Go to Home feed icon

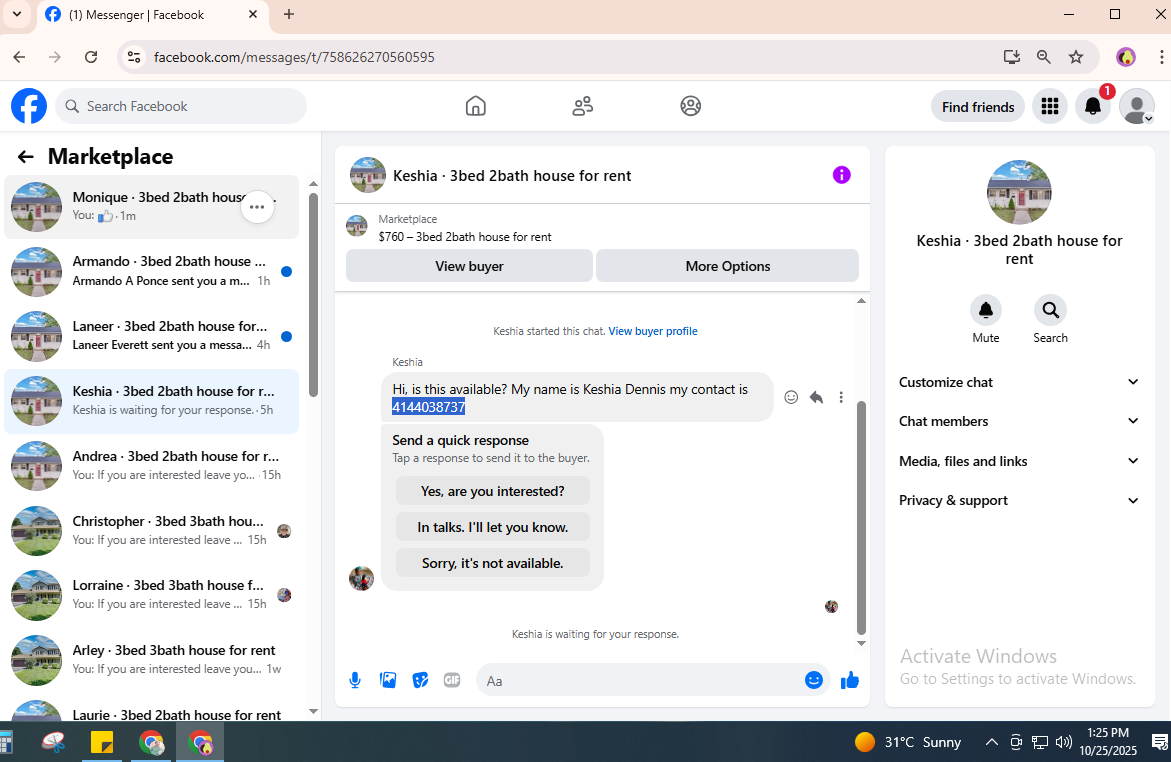click(476, 106)
